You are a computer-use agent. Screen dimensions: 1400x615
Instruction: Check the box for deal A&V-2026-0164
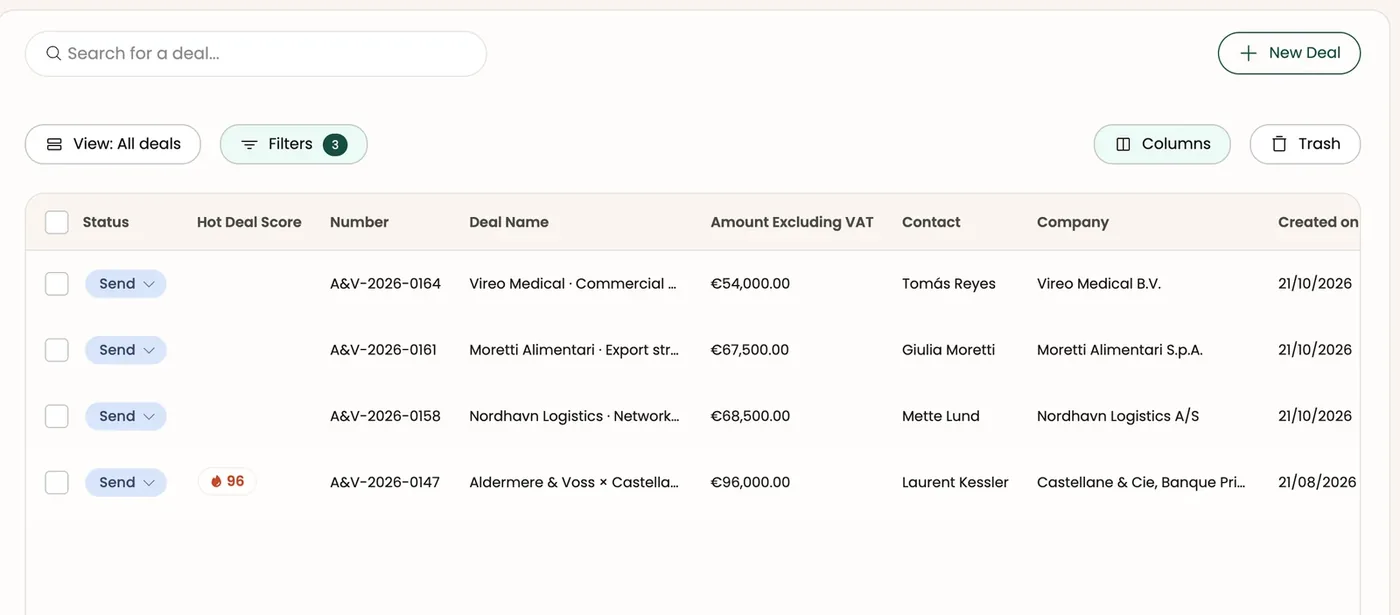[57, 284]
